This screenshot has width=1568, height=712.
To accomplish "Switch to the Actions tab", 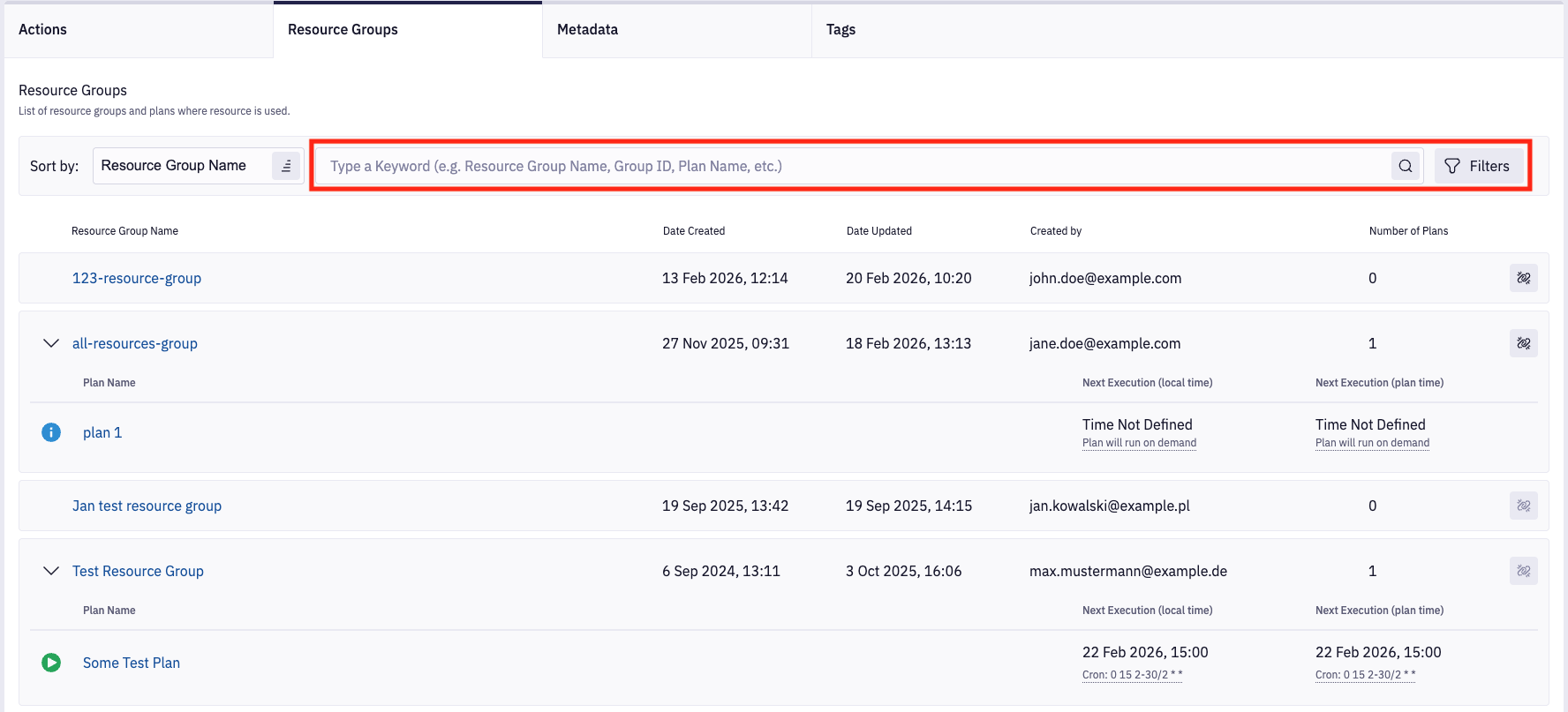I will coord(42,30).
